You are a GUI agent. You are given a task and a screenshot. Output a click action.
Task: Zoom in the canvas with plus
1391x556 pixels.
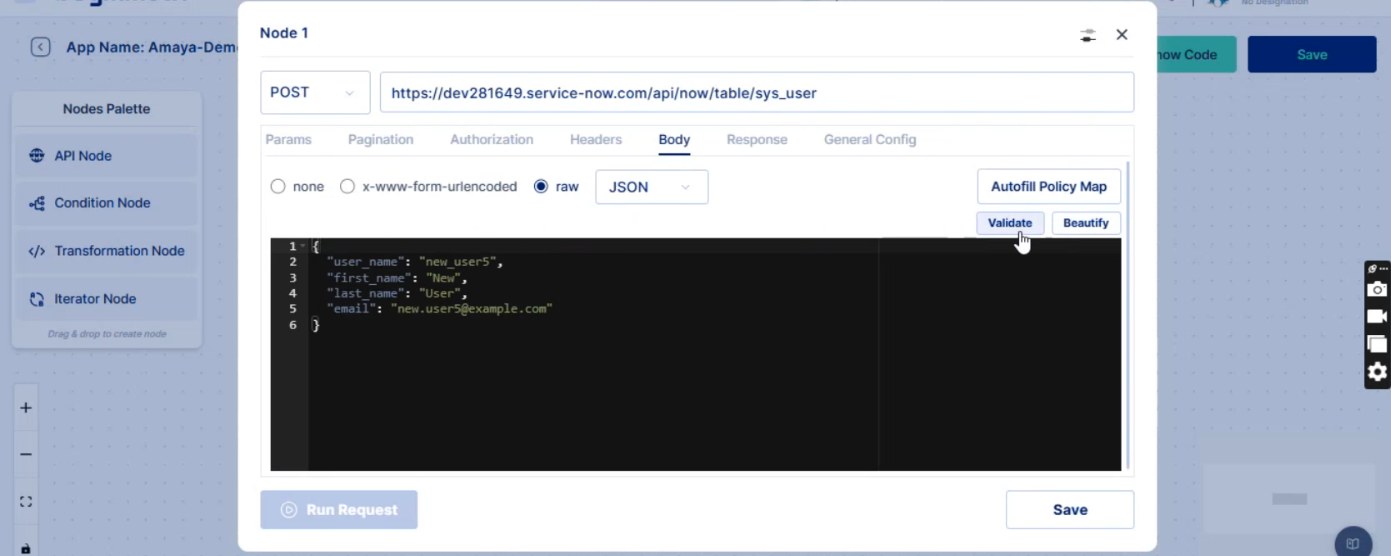(x=26, y=408)
